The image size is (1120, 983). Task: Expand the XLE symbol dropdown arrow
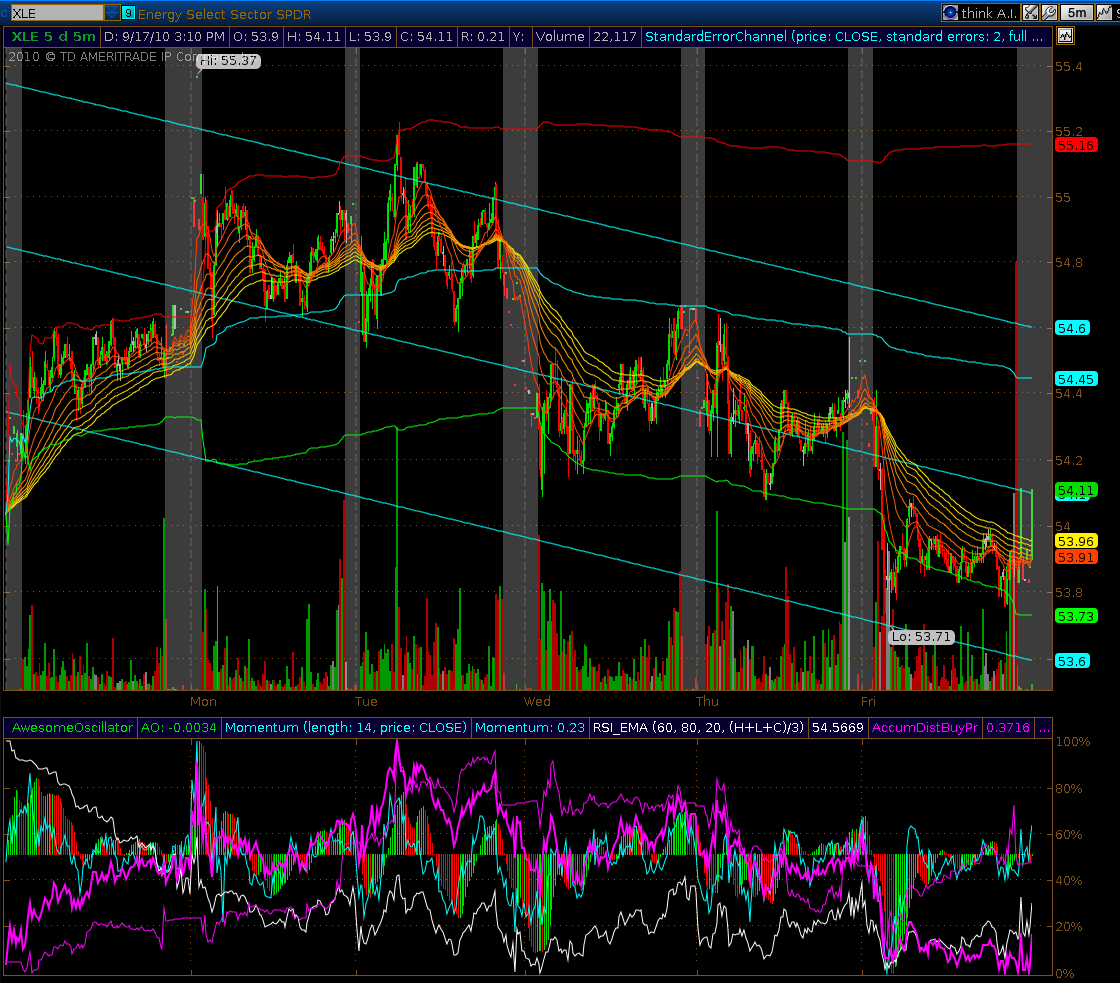pyautogui.click(x=112, y=12)
